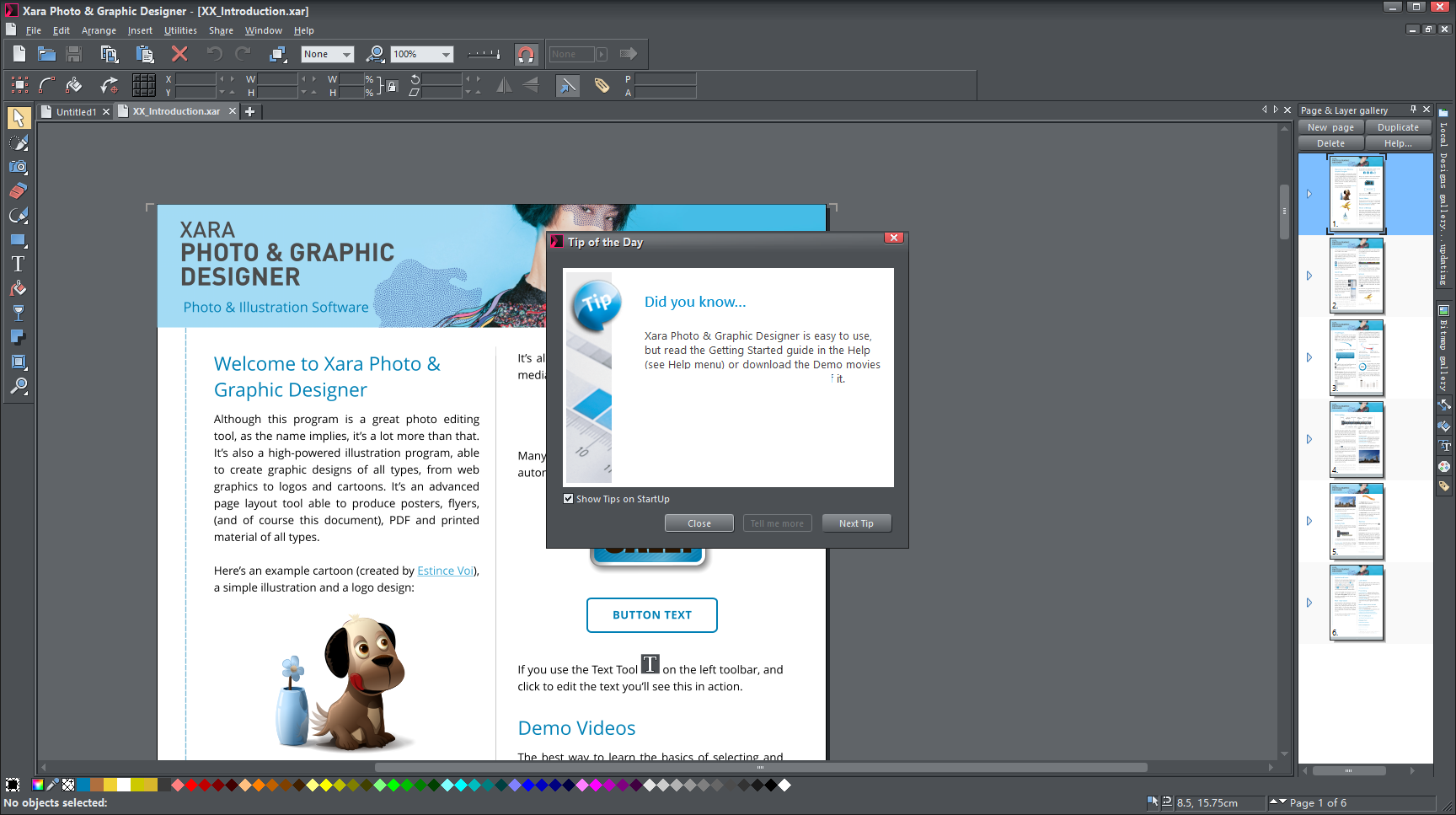Select the Eraser tool
The image size is (1456, 815).
[x=19, y=191]
